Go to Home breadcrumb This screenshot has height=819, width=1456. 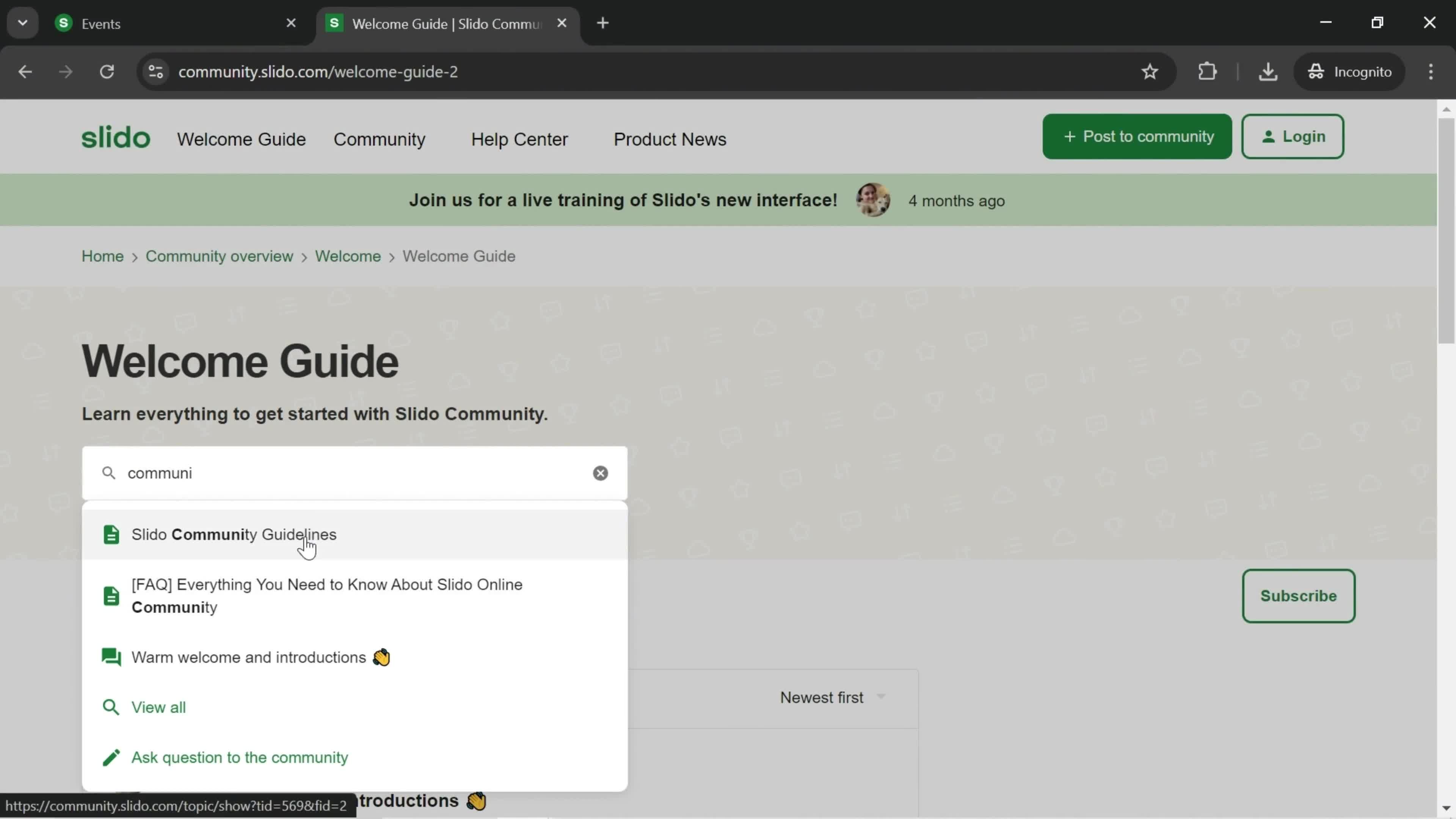(x=102, y=256)
